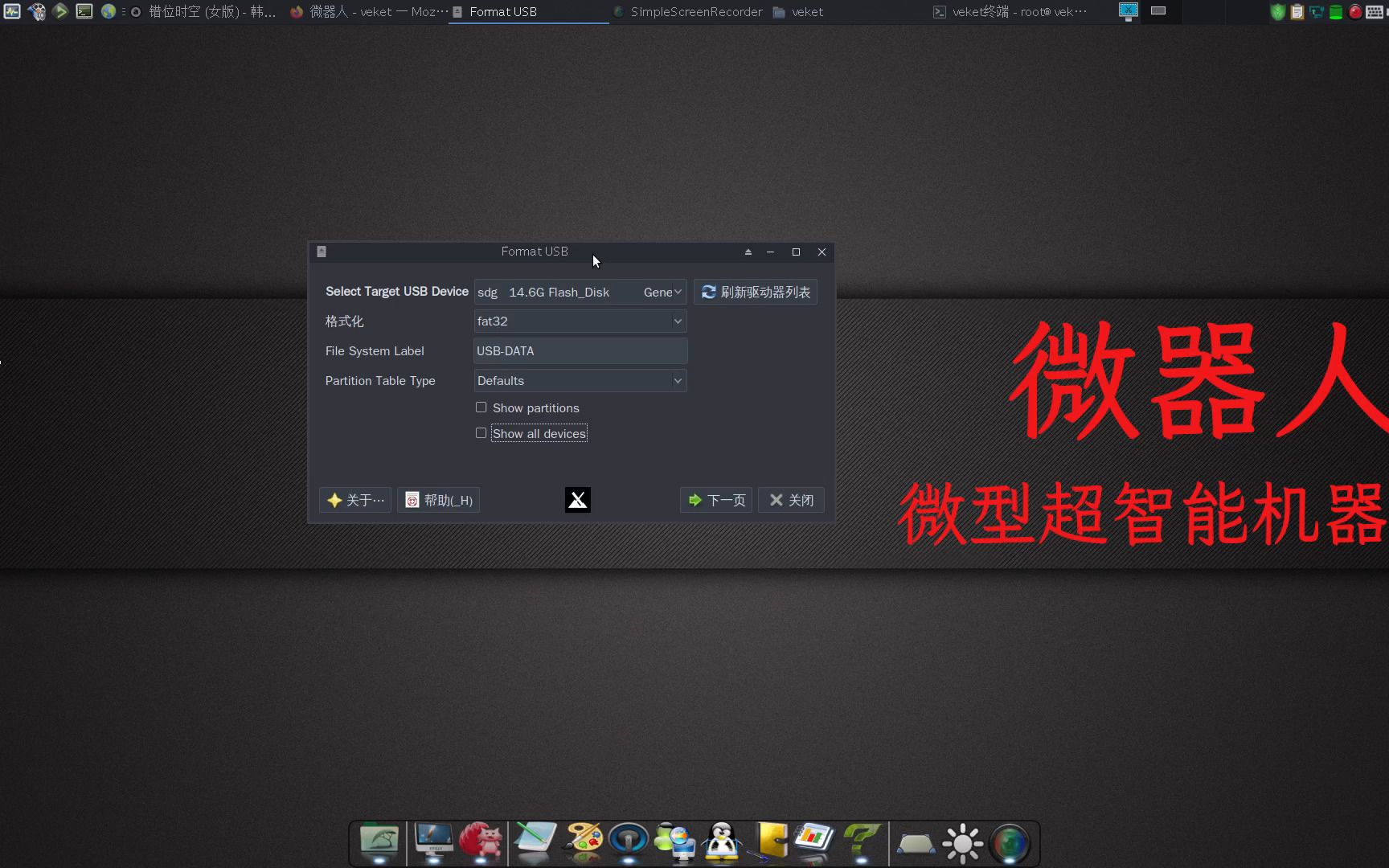Open the on-screen keyboard tray icon
Viewport: 1389px width, 868px height.
(1375, 12)
